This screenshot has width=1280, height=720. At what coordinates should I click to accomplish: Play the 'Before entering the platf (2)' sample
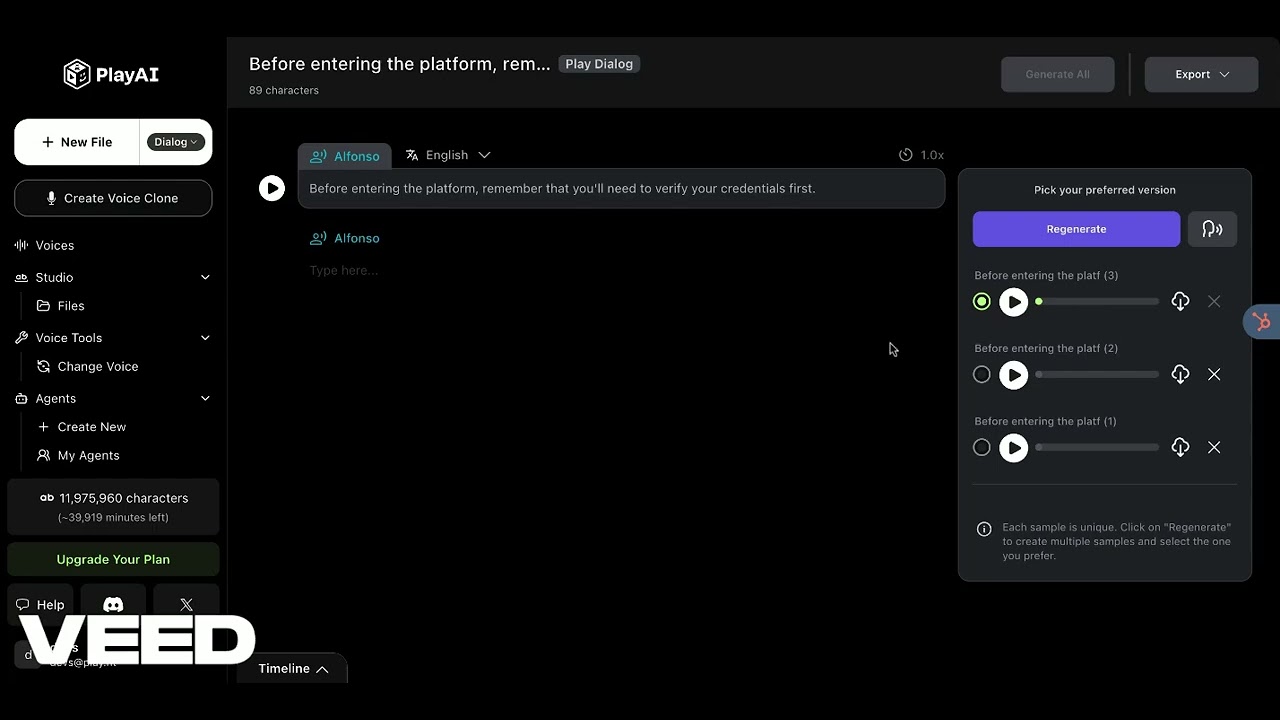[1013, 374]
